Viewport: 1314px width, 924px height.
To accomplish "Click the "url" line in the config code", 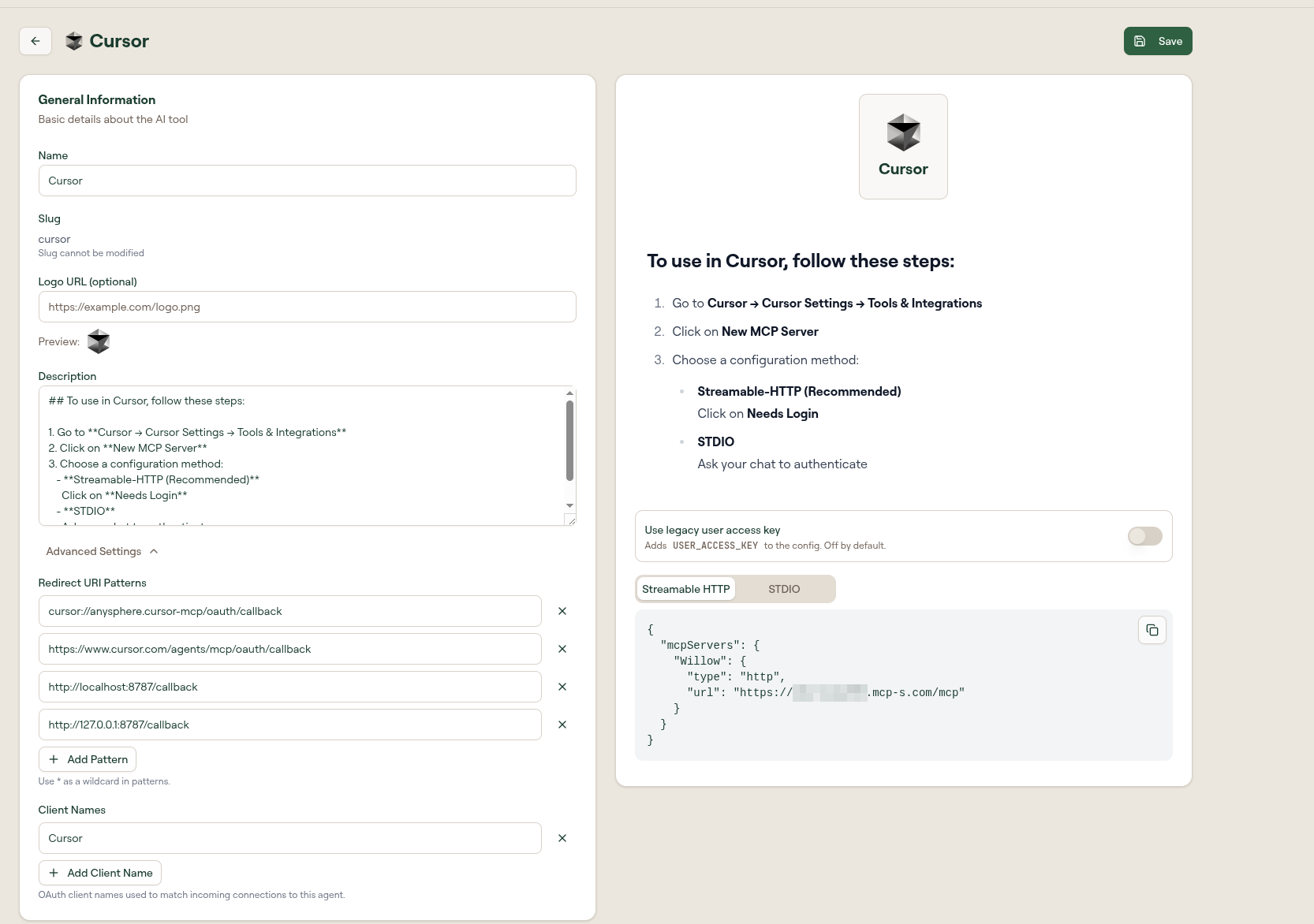I will [826, 692].
